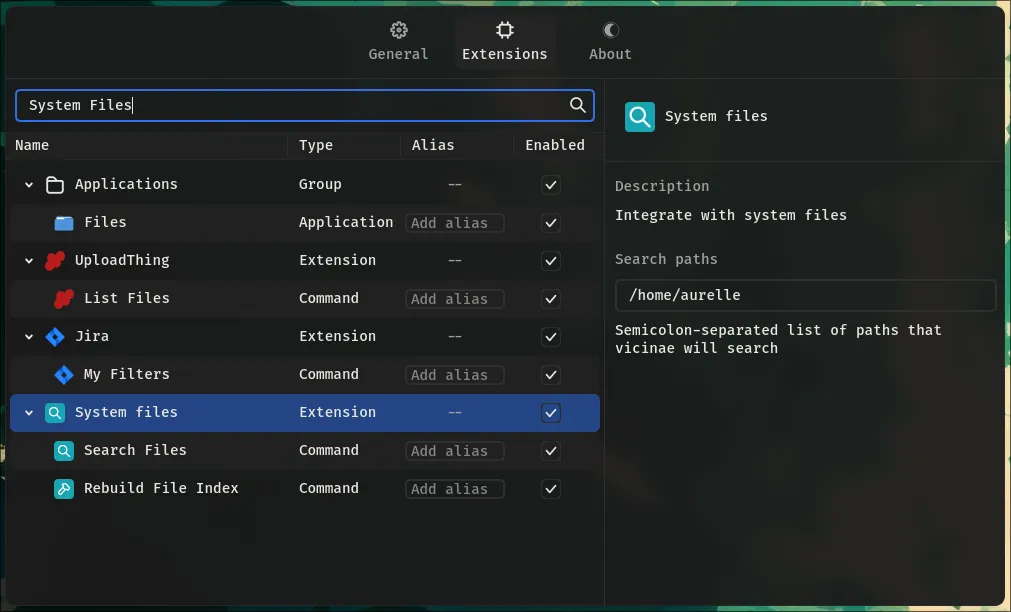Click the Rebuild File Index wrench icon

(x=63, y=489)
